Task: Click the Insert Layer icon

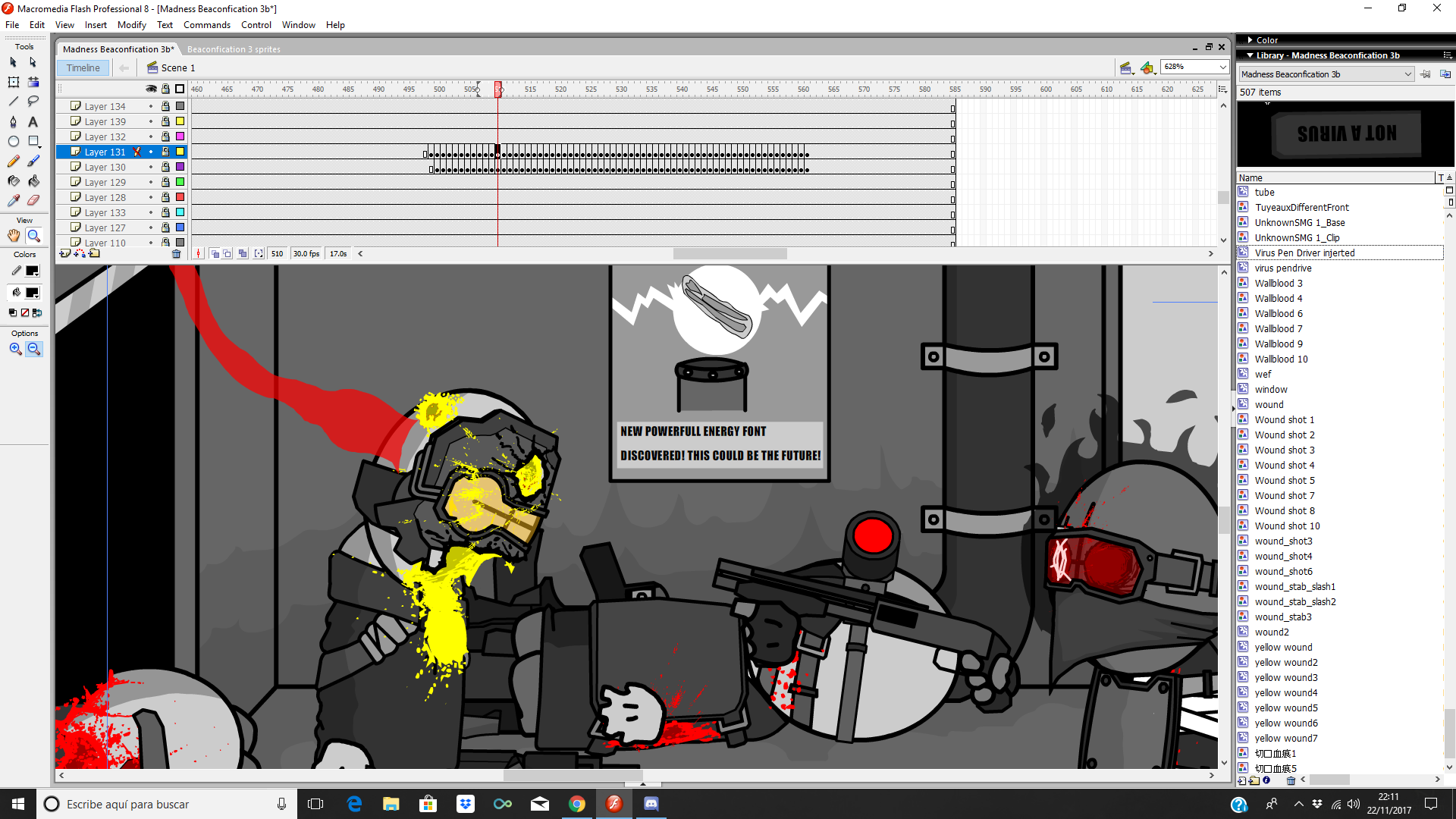Action: point(65,253)
